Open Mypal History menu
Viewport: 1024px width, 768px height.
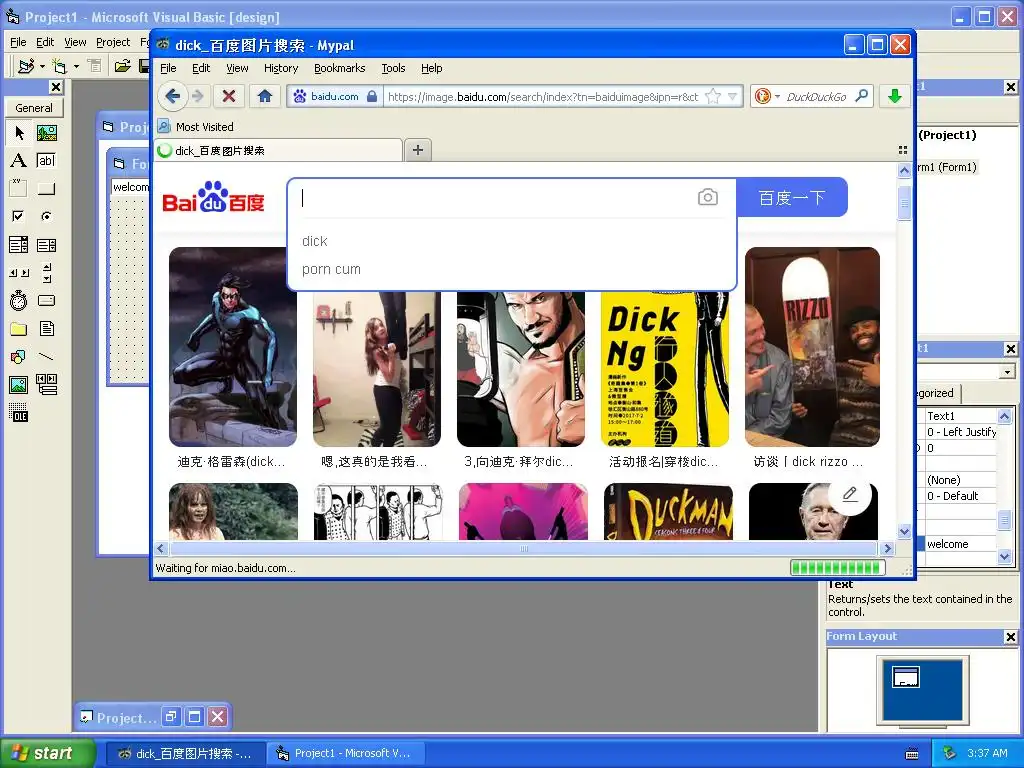[x=281, y=68]
